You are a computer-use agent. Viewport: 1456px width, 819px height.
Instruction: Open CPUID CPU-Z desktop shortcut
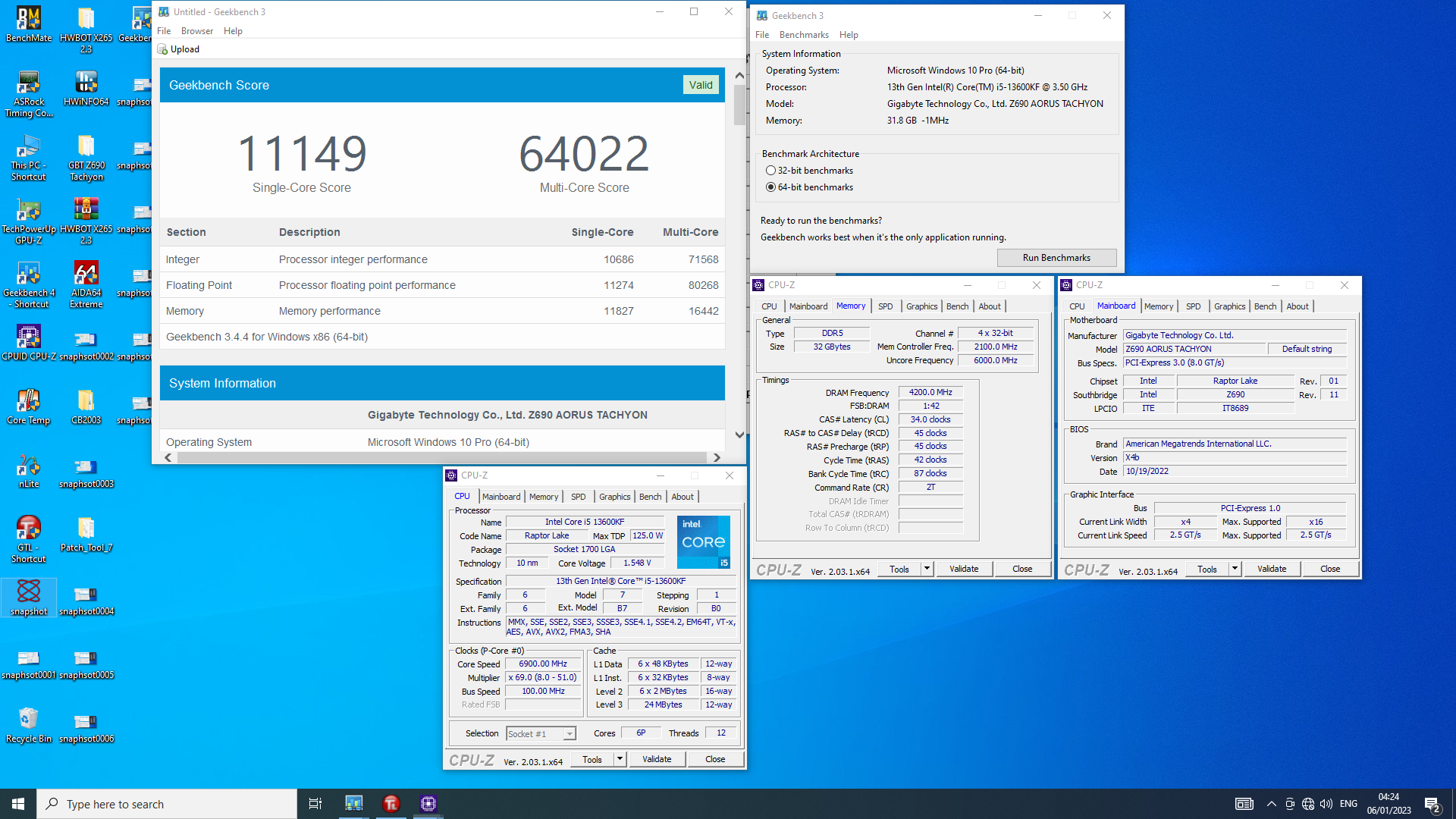(x=29, y=343)
